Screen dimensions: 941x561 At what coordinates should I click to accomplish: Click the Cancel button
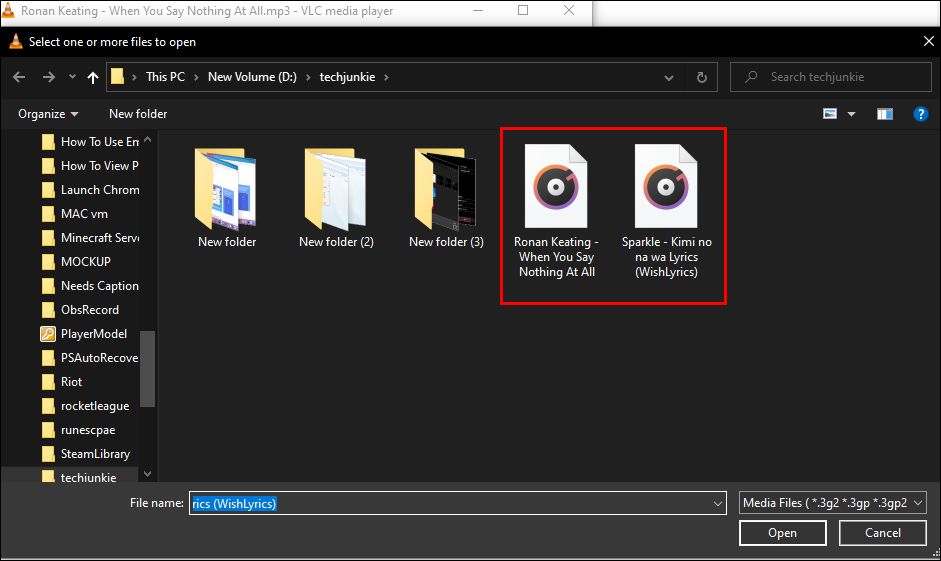click(x=883, y=533)
